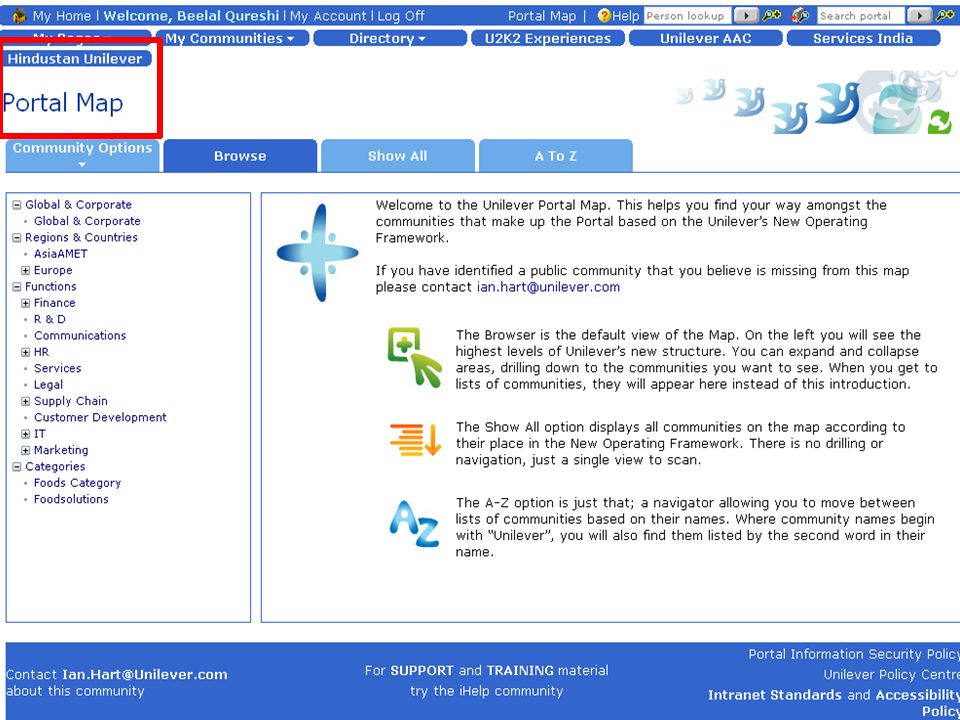The image size is (960, 720).
Task: Click the large Portal Map page heading
Action: [x=63, y=103]
